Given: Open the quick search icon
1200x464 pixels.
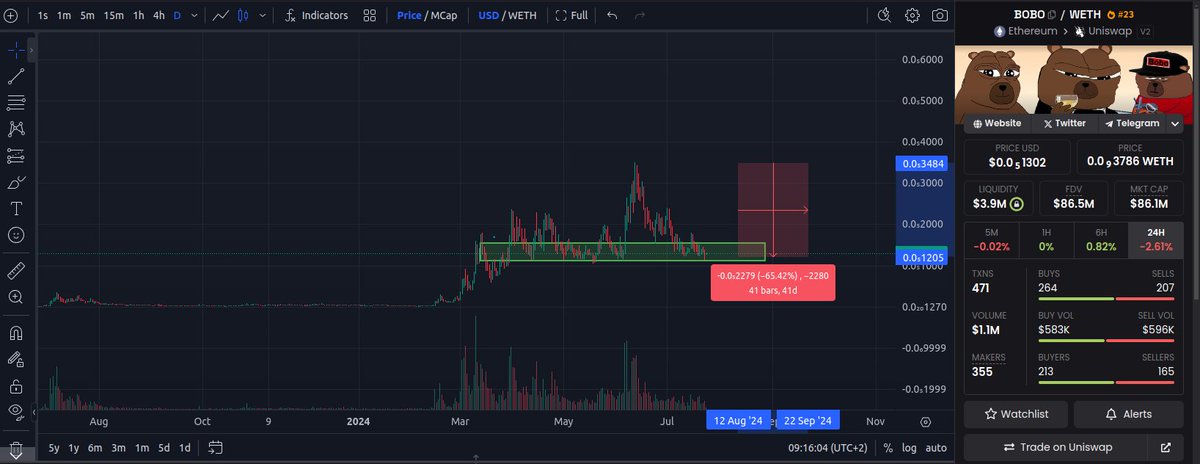Looking at the screenshot, I should (884, 15).
